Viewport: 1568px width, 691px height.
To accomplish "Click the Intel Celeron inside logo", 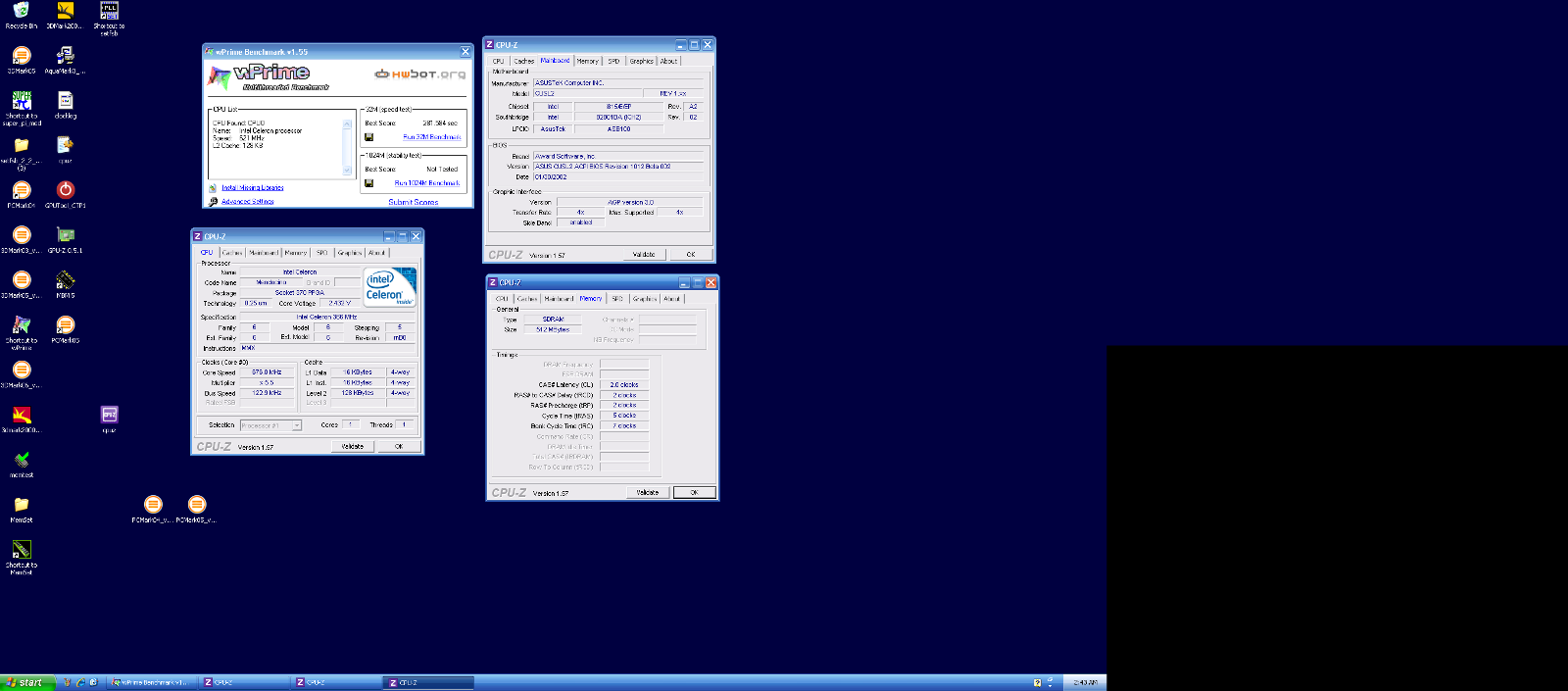I will (x=390, y=287).
